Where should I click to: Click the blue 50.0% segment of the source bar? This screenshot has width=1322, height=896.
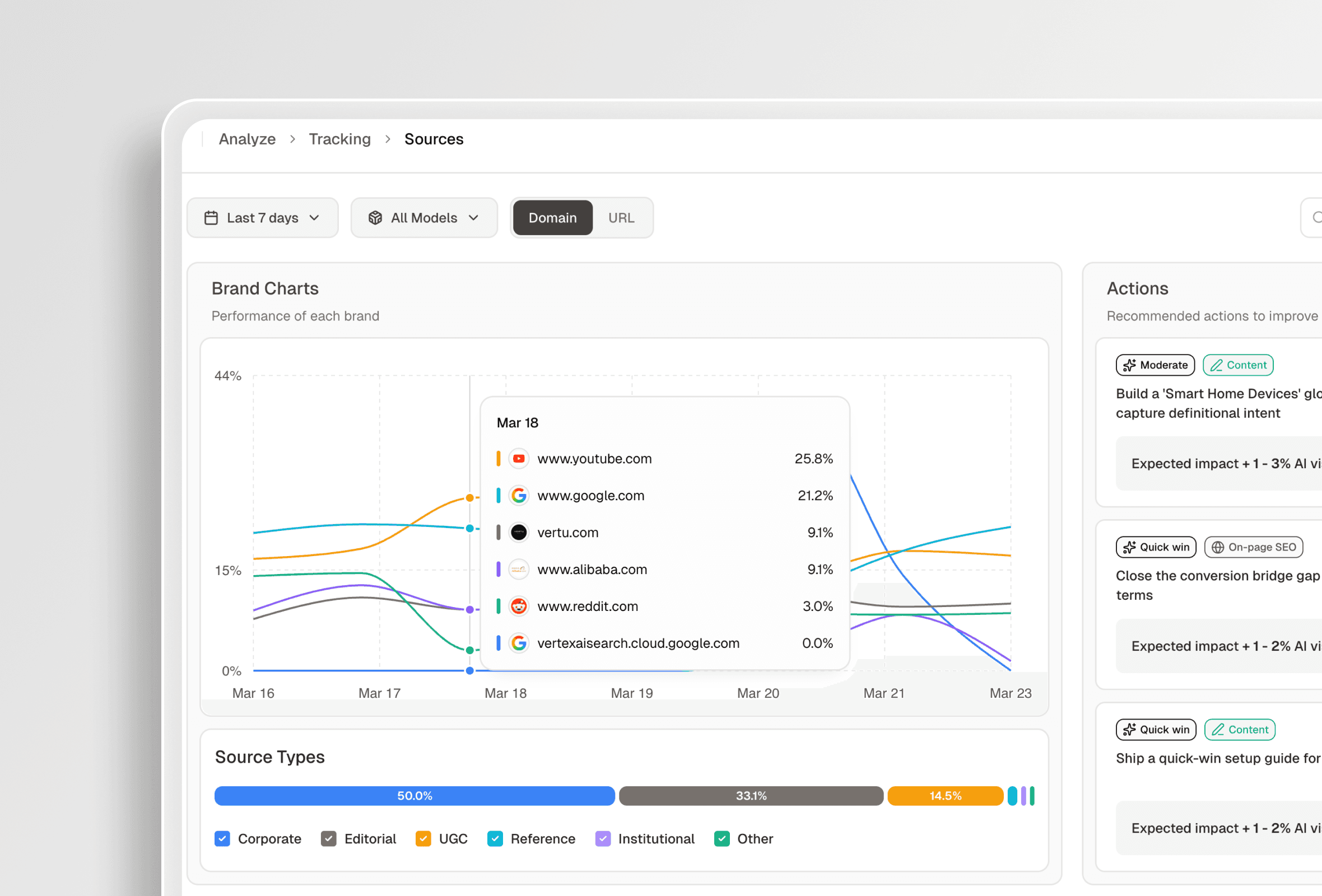[x=414, y=795]
